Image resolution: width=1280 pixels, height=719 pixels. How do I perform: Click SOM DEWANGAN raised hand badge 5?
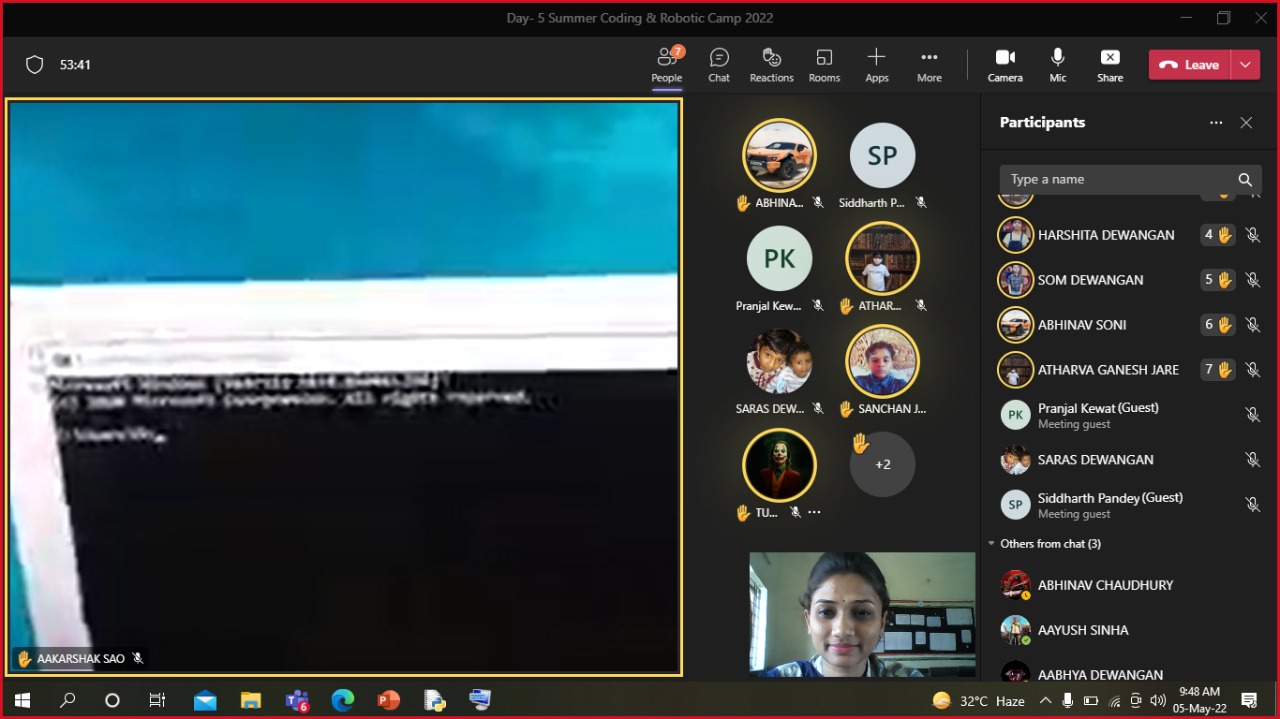pos(1218,280)
